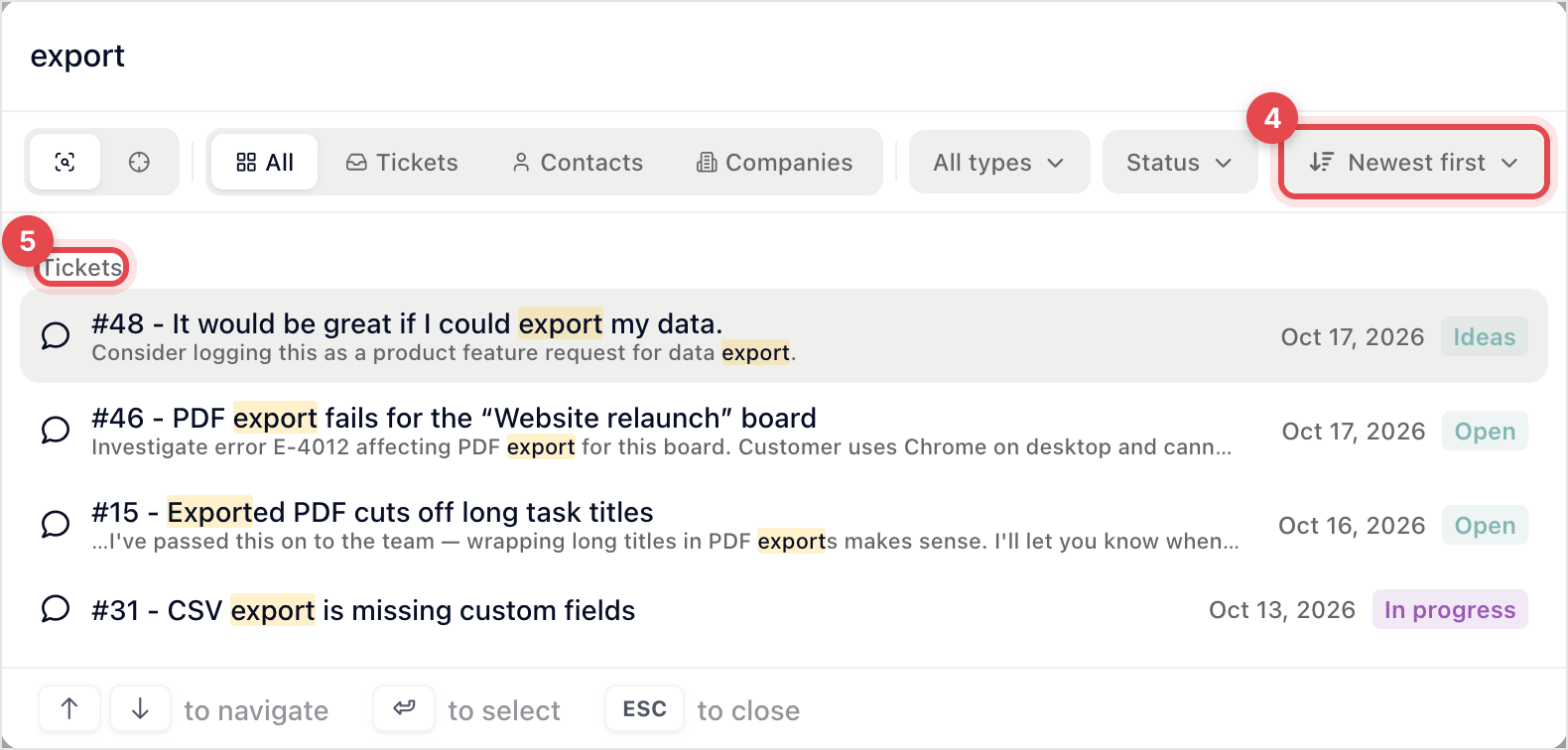Click the chat bubble icon of ticket #15
1568x750 pixels.
pos(56,525)
